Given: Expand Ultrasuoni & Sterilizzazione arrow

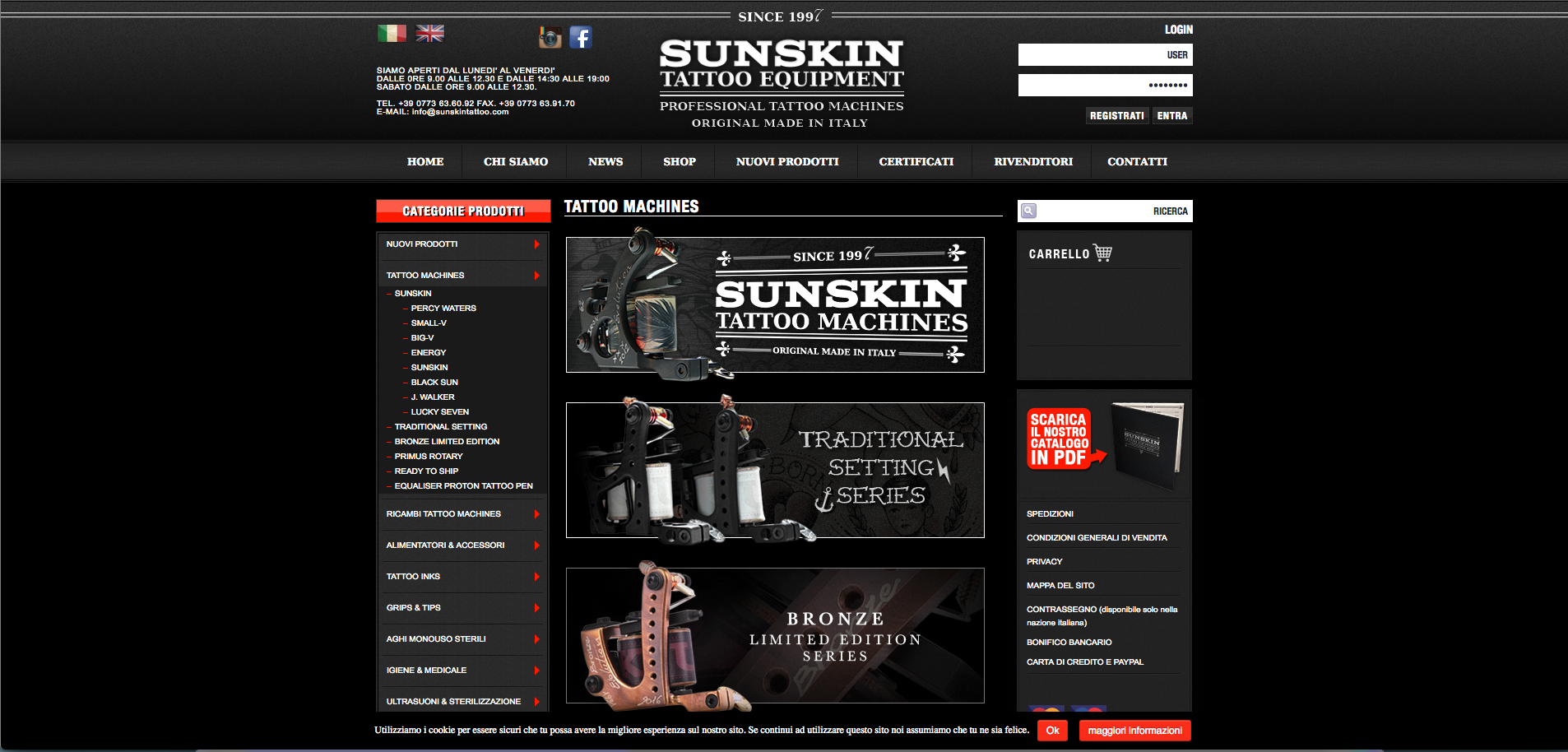Looking at the screenshot, I should (536, 702).
